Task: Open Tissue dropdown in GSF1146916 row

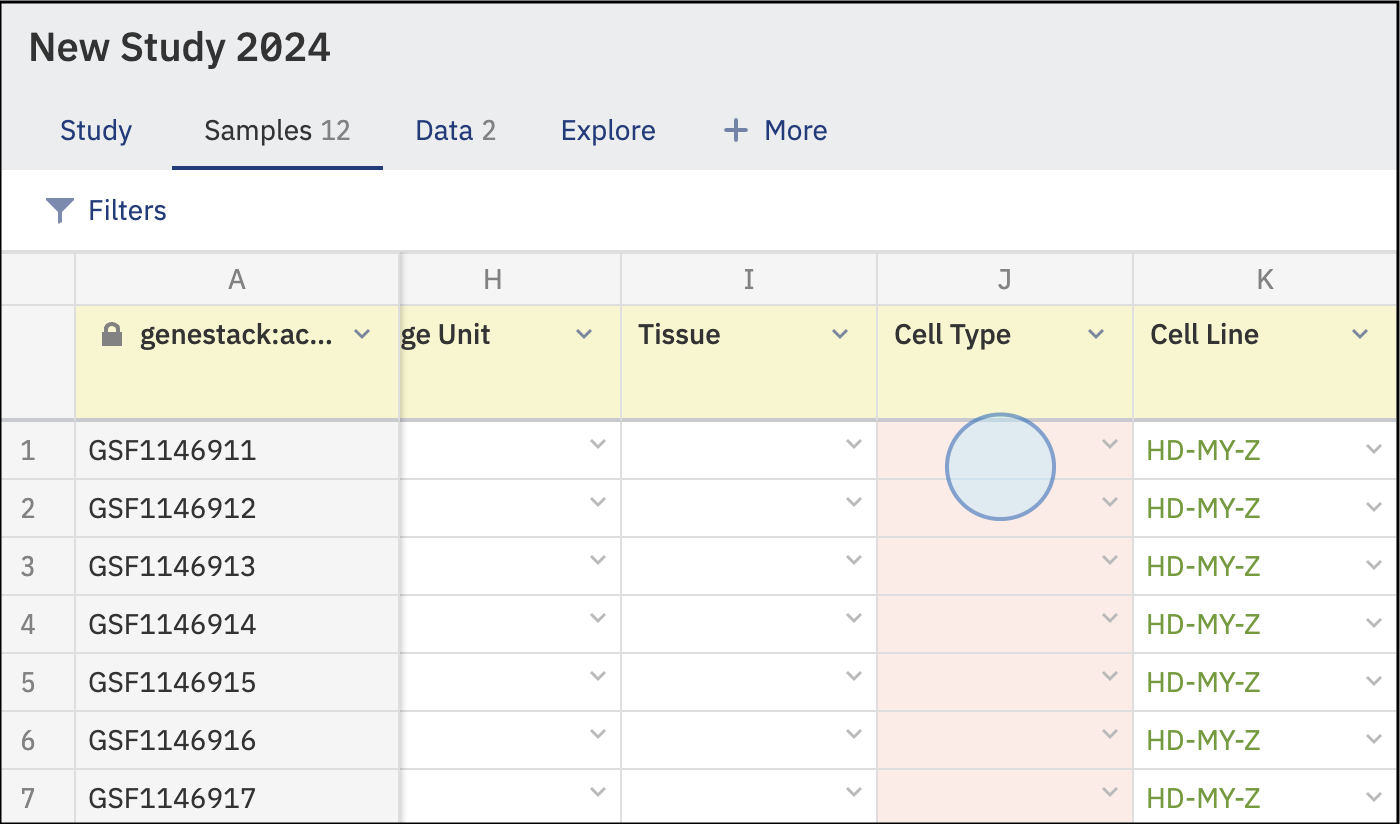Action: pyautogui.click(x=854, y=734)
